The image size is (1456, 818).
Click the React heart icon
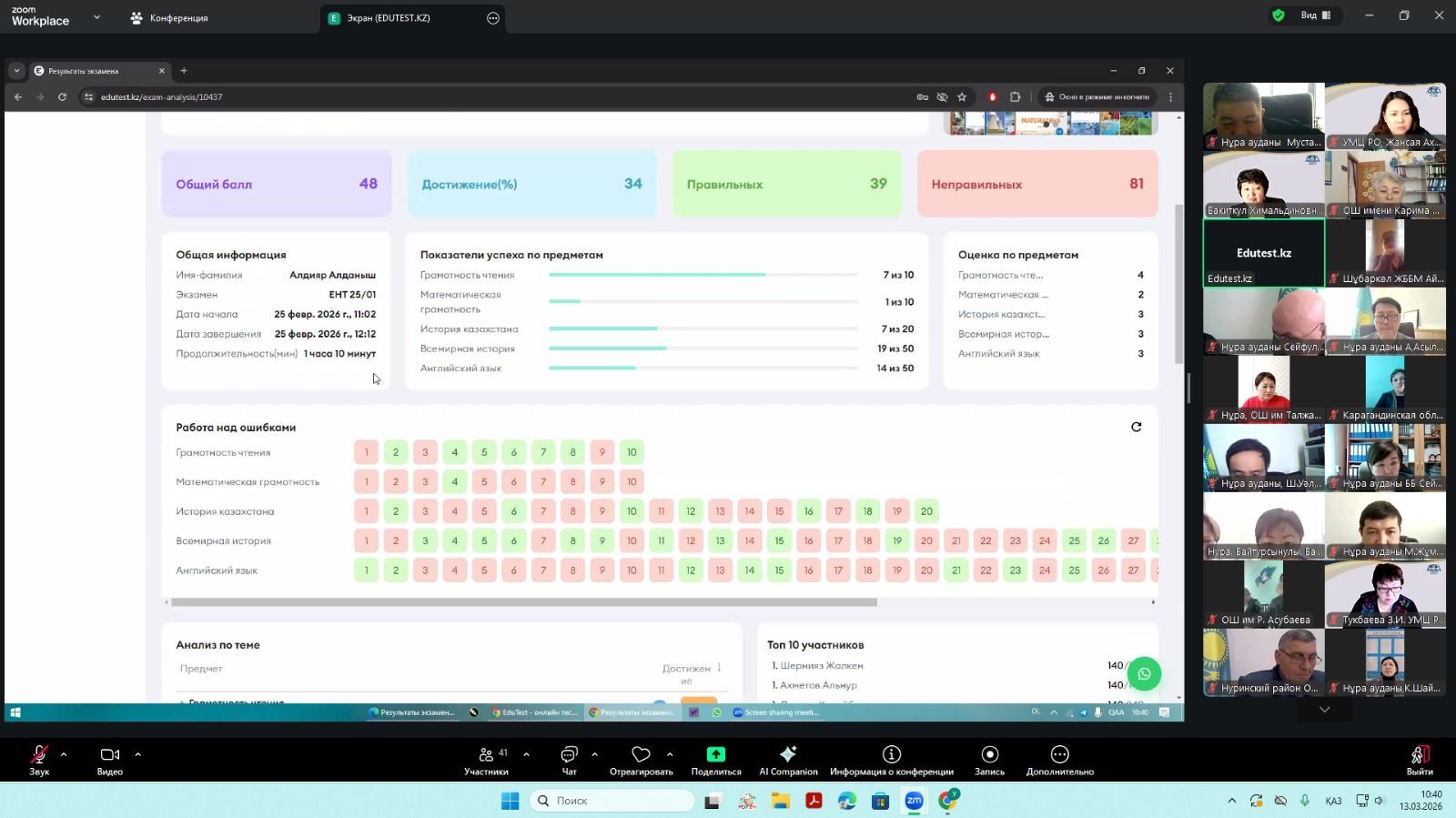(641, 754)
